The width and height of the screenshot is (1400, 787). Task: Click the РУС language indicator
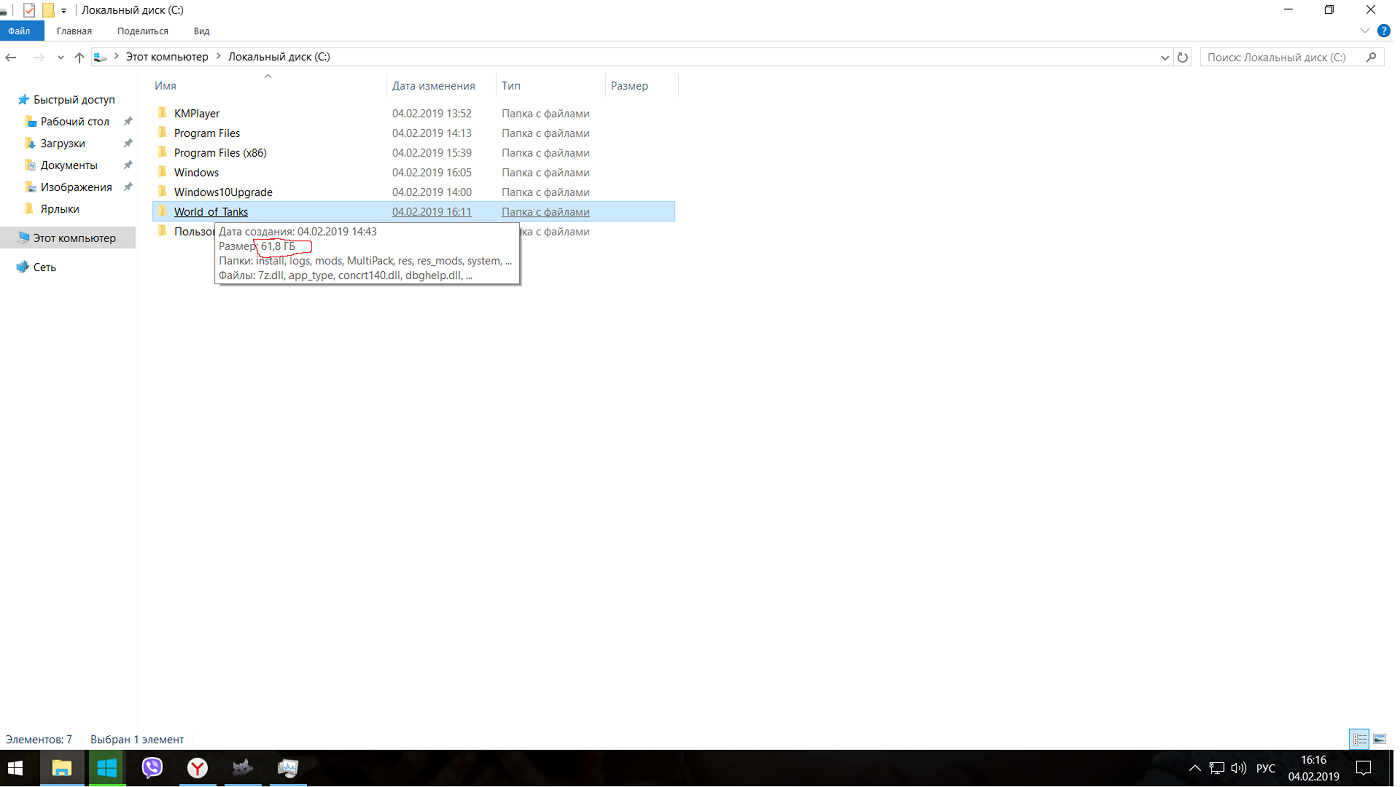point(1265,768)
